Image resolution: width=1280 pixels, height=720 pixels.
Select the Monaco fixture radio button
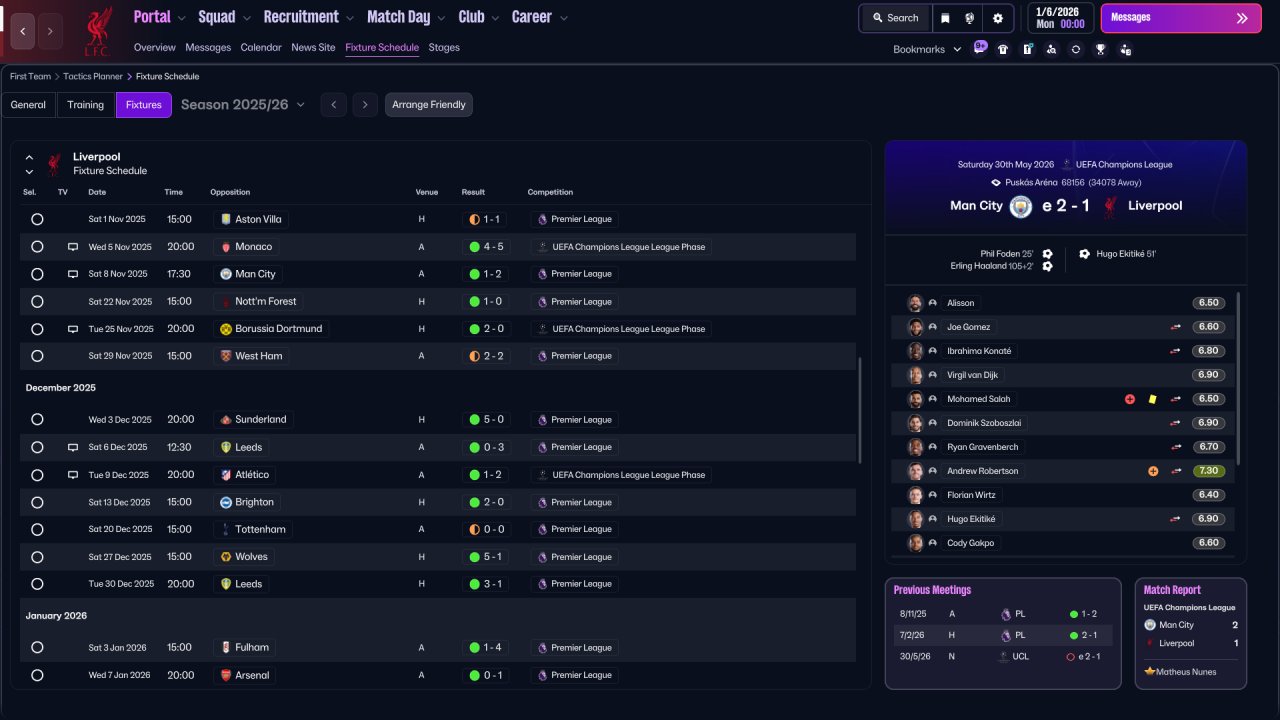(37, 247)
